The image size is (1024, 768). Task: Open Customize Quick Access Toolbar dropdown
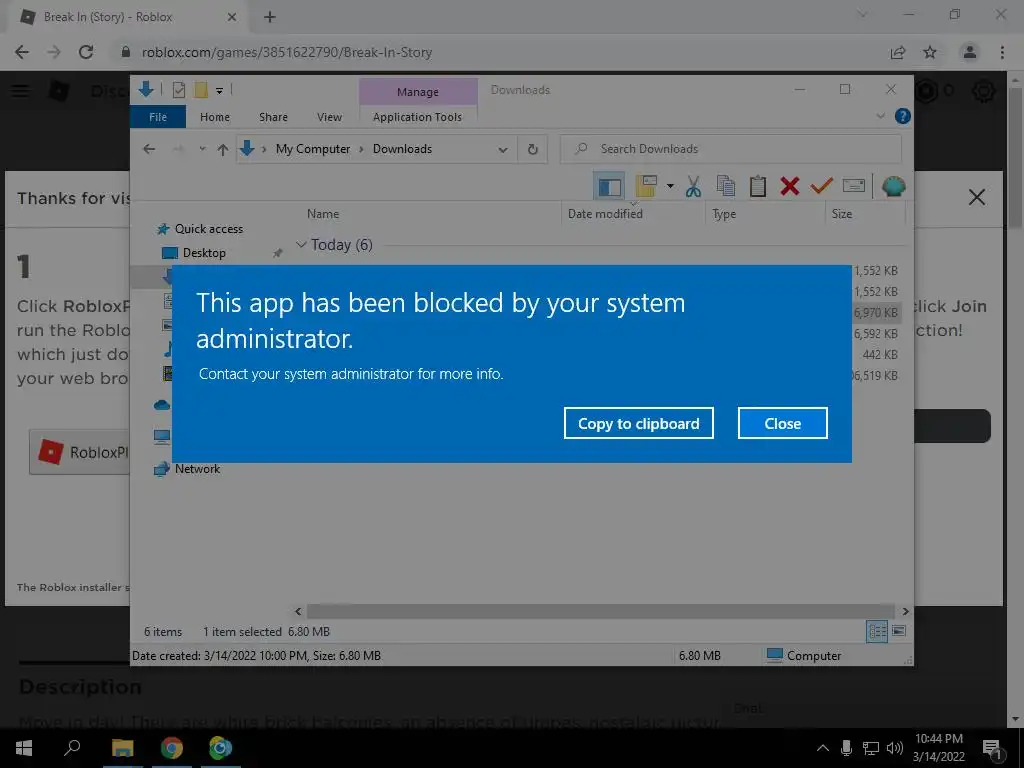coord(219,91)
